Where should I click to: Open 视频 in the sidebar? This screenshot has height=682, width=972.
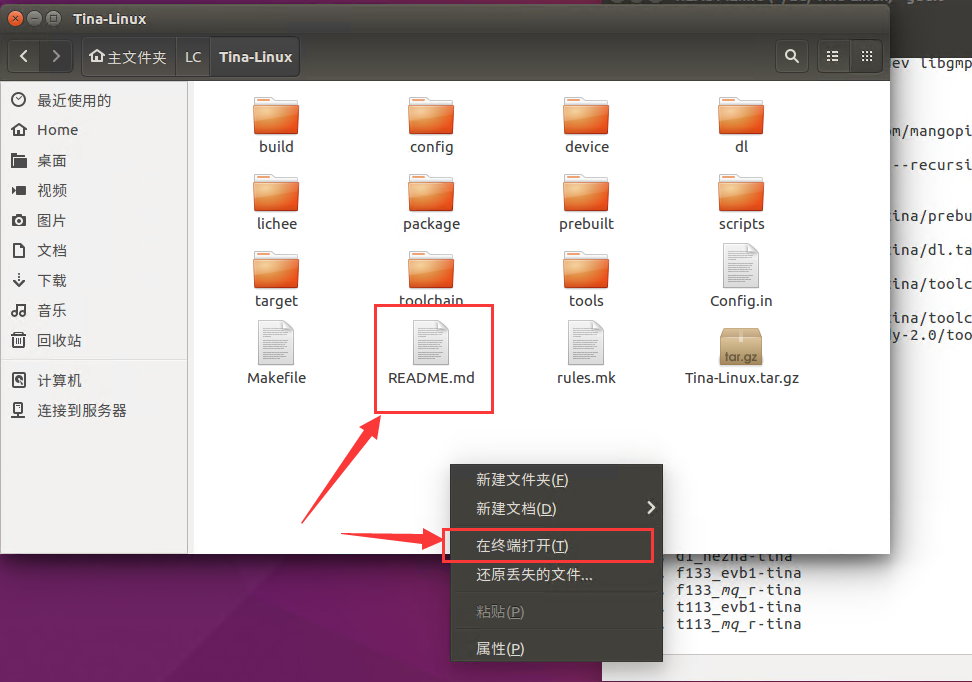[94, 190]
